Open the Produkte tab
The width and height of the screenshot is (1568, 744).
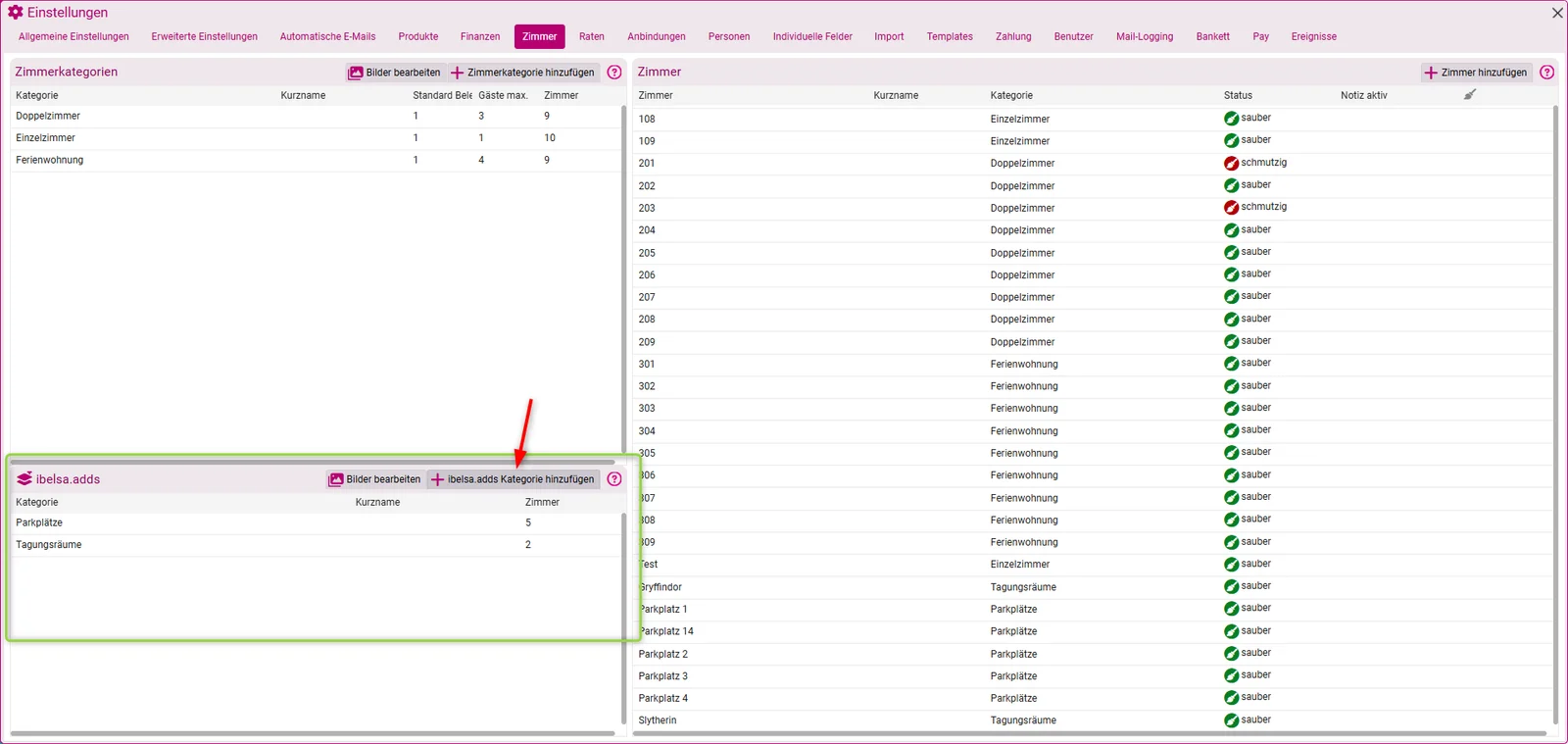418,37
